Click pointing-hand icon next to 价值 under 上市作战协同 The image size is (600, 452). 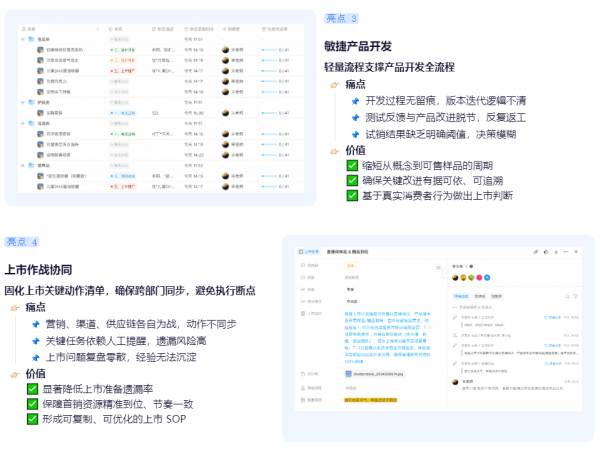click(15, 374)
